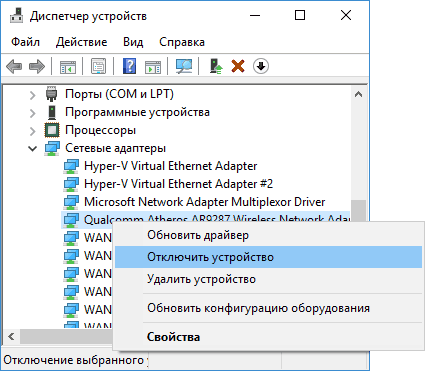
Task: Open the Help question mark icon
Action: click(129, 66)
